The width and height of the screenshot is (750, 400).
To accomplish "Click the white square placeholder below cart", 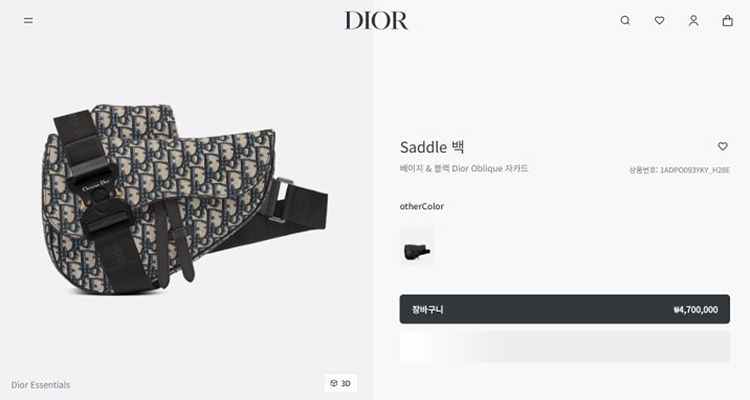I will 415,346.
